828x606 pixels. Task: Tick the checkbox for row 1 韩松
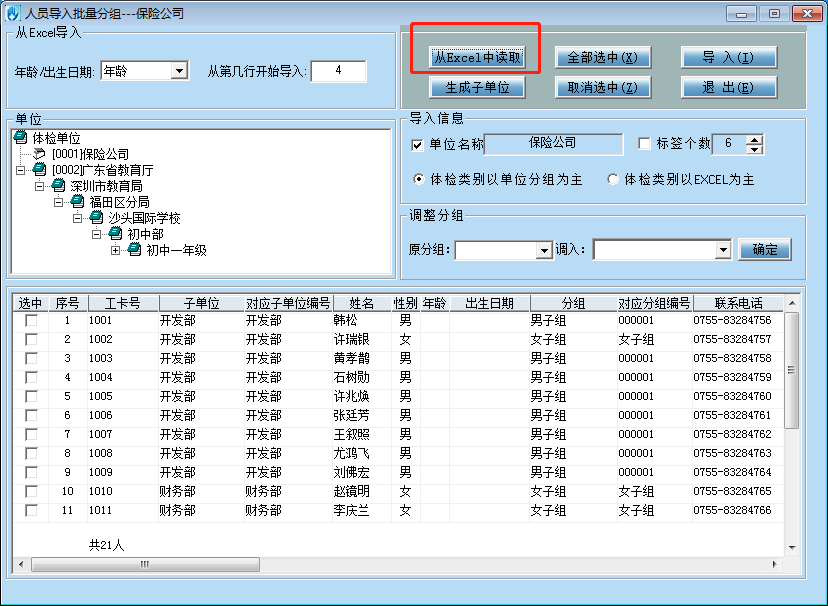point(32,320)
